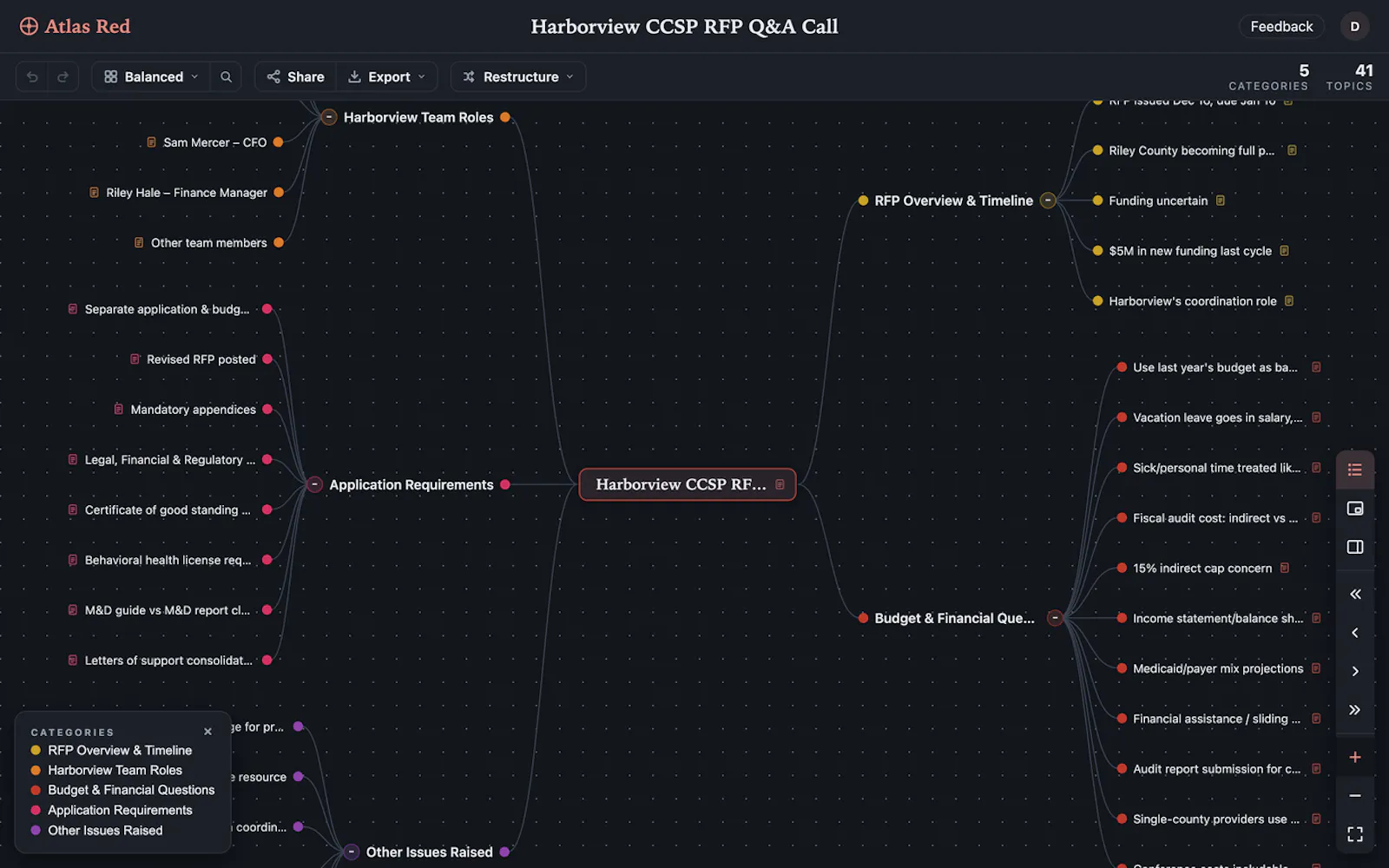
Task: Select the Other Issues Raised node
Action: coord(430,852)
